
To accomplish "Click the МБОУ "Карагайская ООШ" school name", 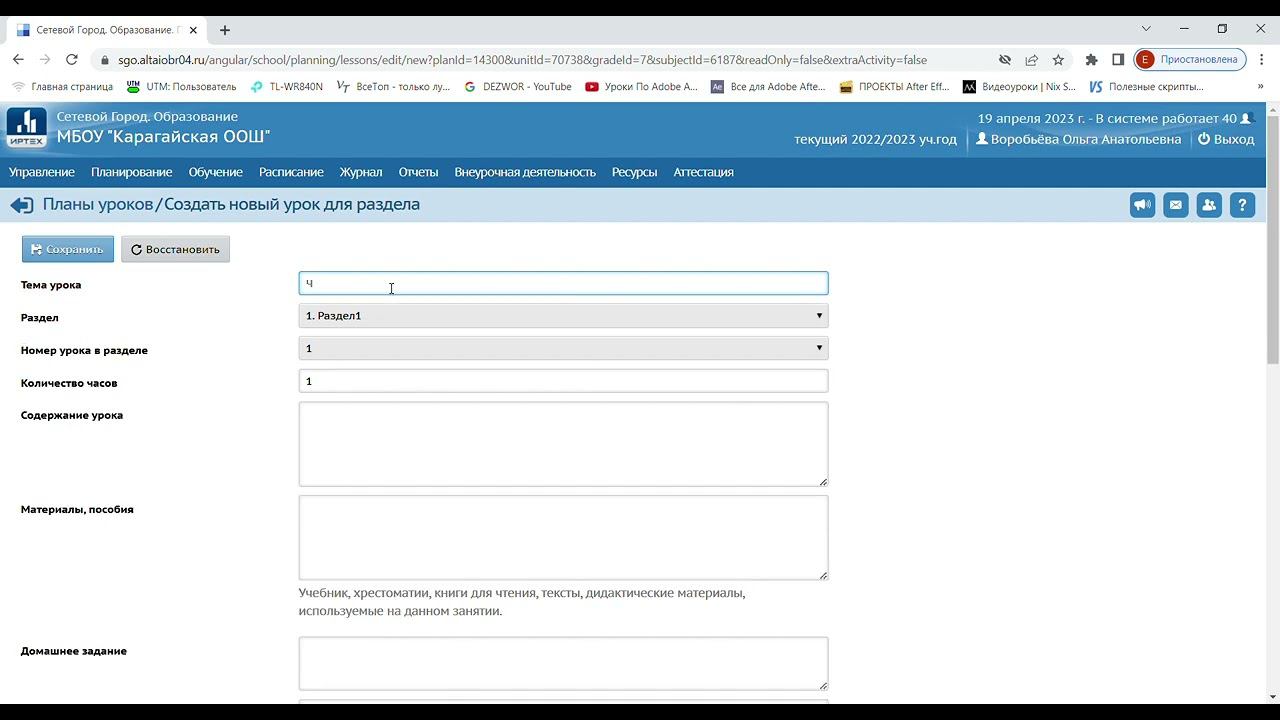I will pyautogui.click(x=163, y=137).
